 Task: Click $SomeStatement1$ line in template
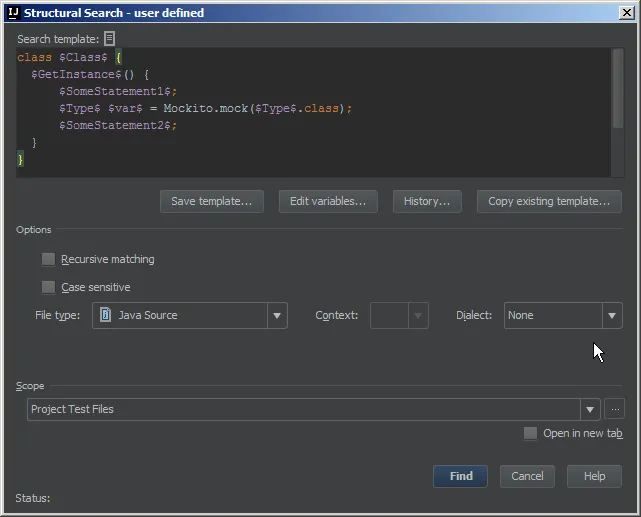(118, 91)
